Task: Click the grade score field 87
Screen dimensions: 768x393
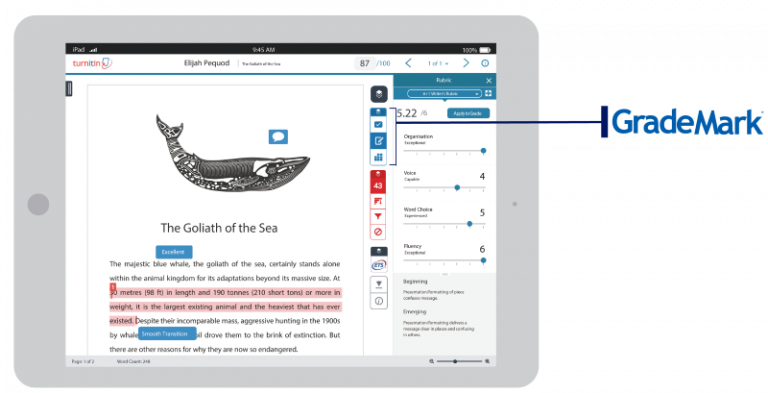Action: pos(365,63)
